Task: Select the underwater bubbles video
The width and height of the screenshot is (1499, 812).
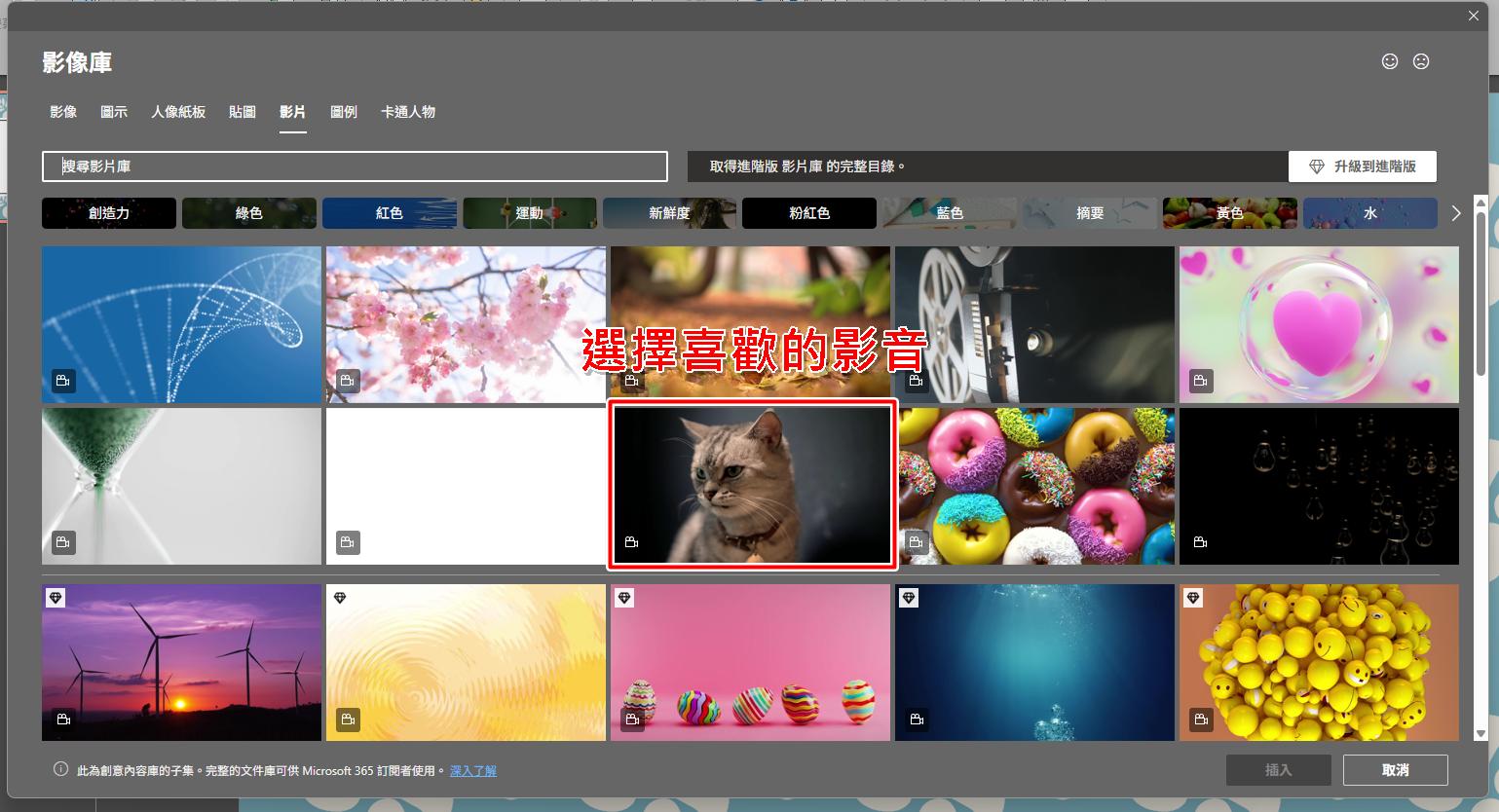Action: click(1034, 662)
